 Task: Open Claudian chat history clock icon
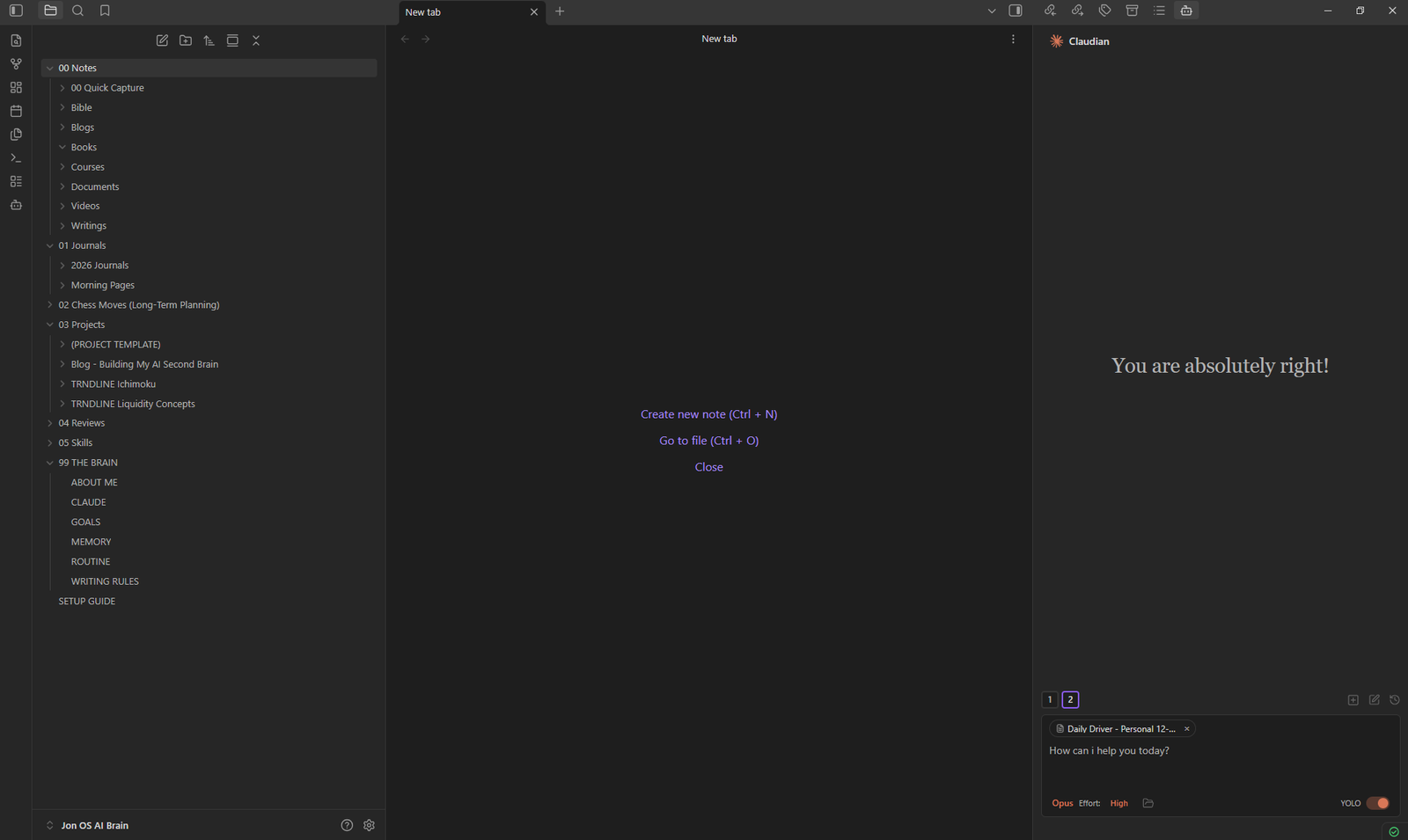(x=1395, y=700)
